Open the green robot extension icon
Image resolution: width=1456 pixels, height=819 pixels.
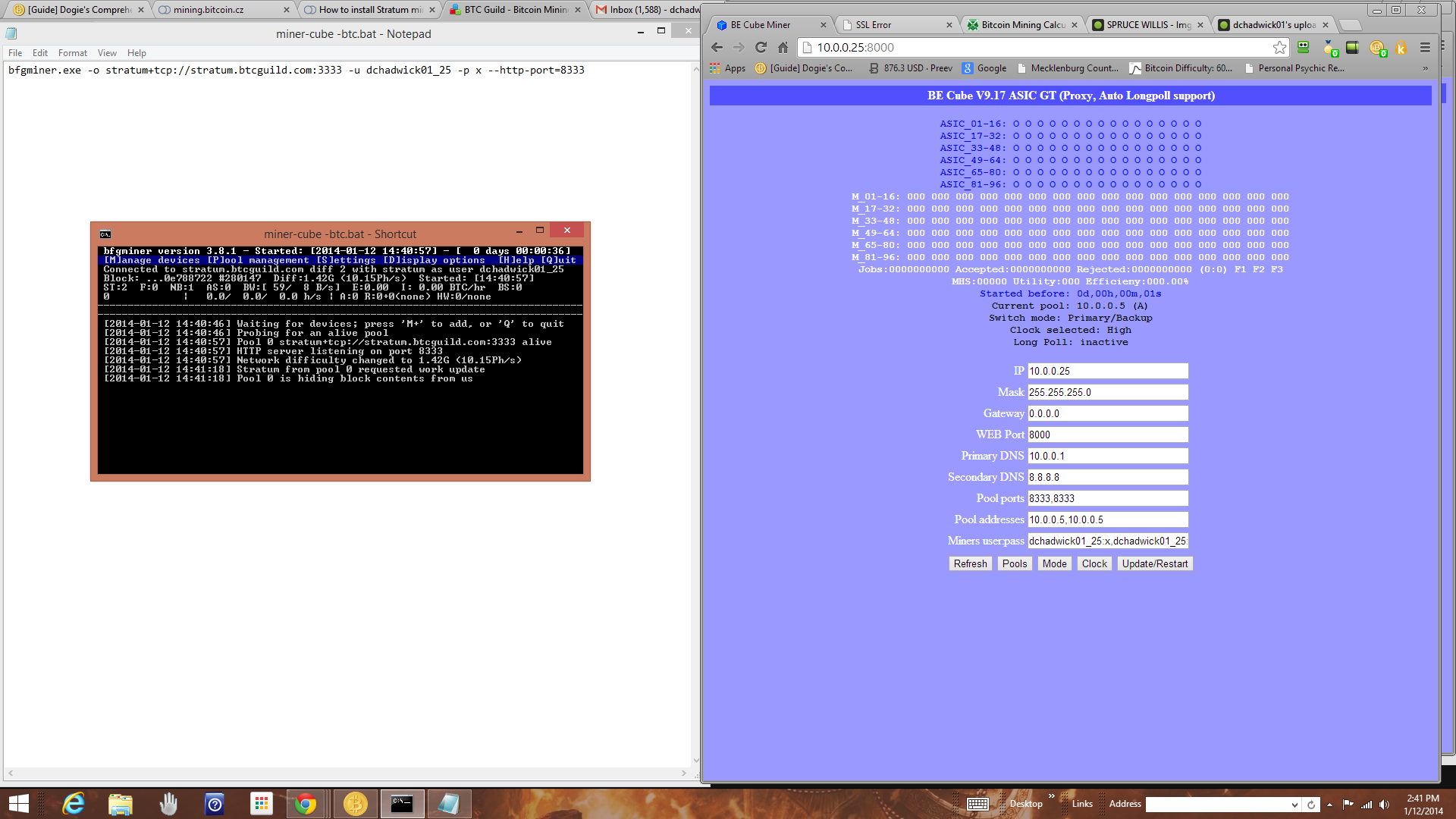[1304, 47]
